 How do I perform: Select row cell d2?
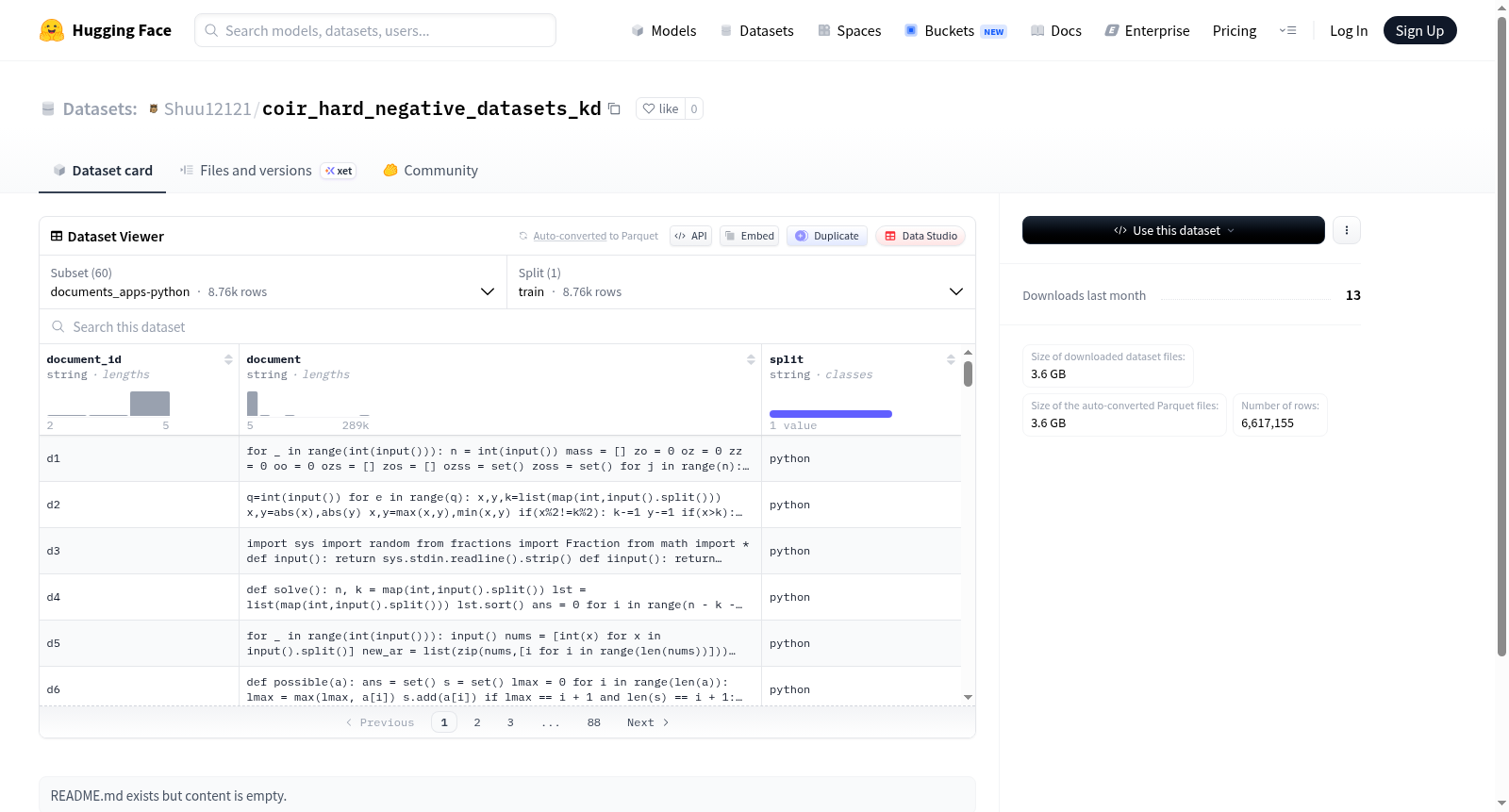(x=139, y=505)
